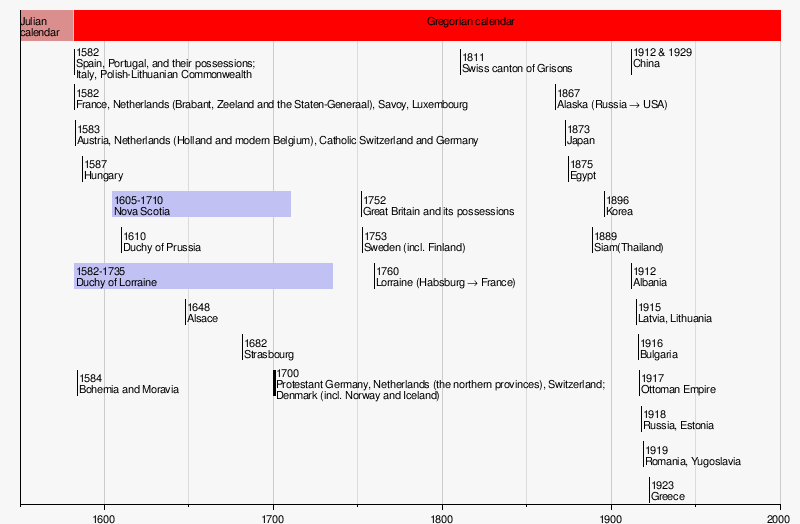Click the 1700 axis tick label
800x524 pixels.
273,517
